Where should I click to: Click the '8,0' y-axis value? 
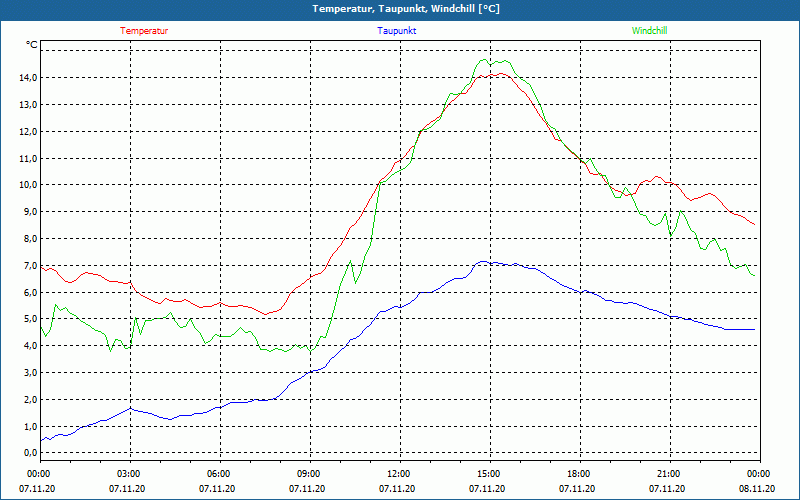tap(30, 239)
